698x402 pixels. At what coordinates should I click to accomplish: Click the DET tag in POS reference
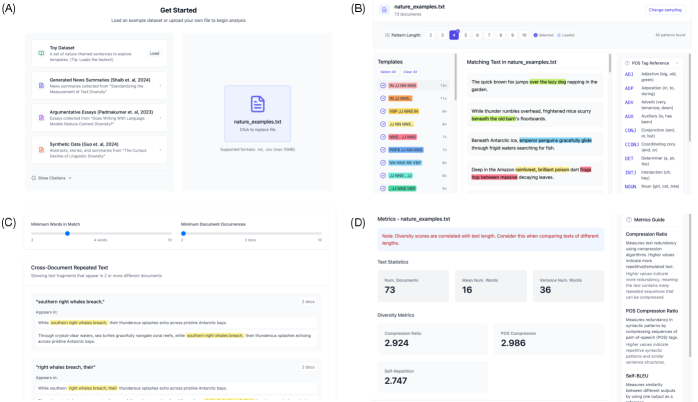click(x=629, y=158)
